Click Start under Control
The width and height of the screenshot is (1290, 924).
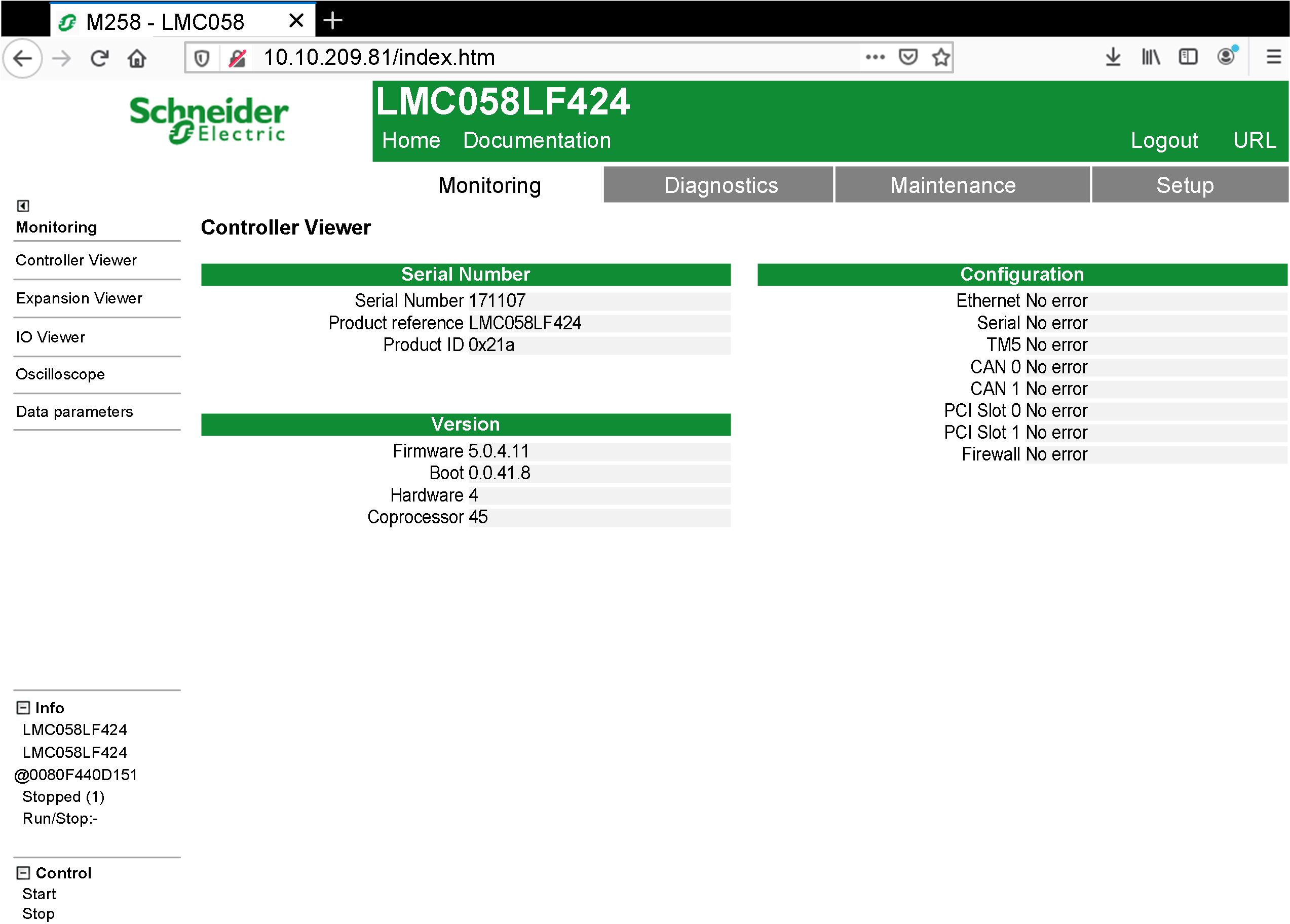point(39,894)
